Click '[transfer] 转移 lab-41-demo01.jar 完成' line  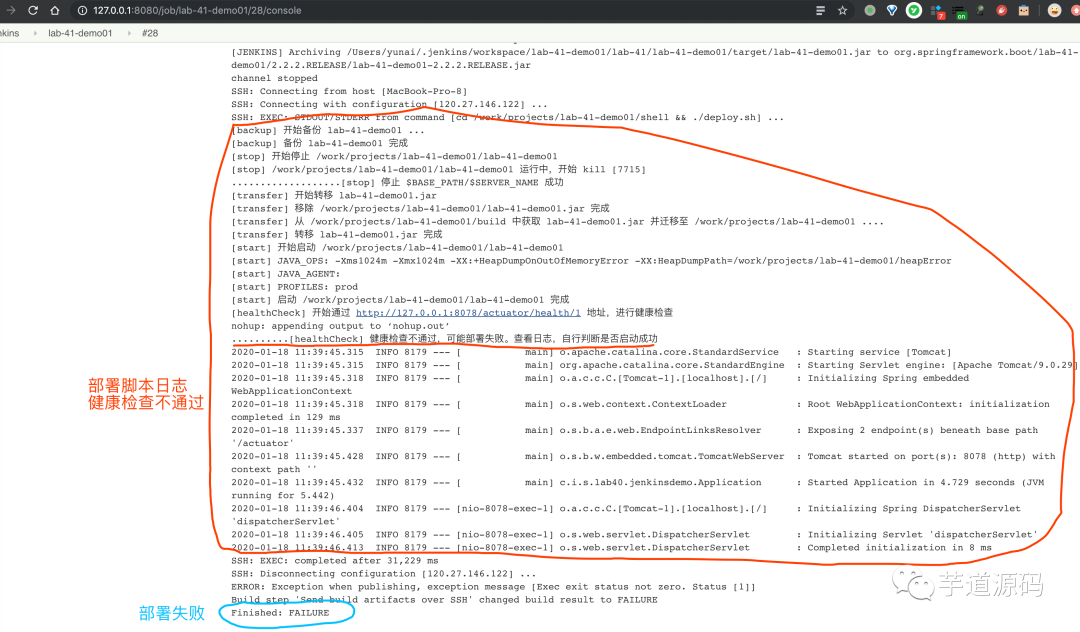tap(337, 234)
